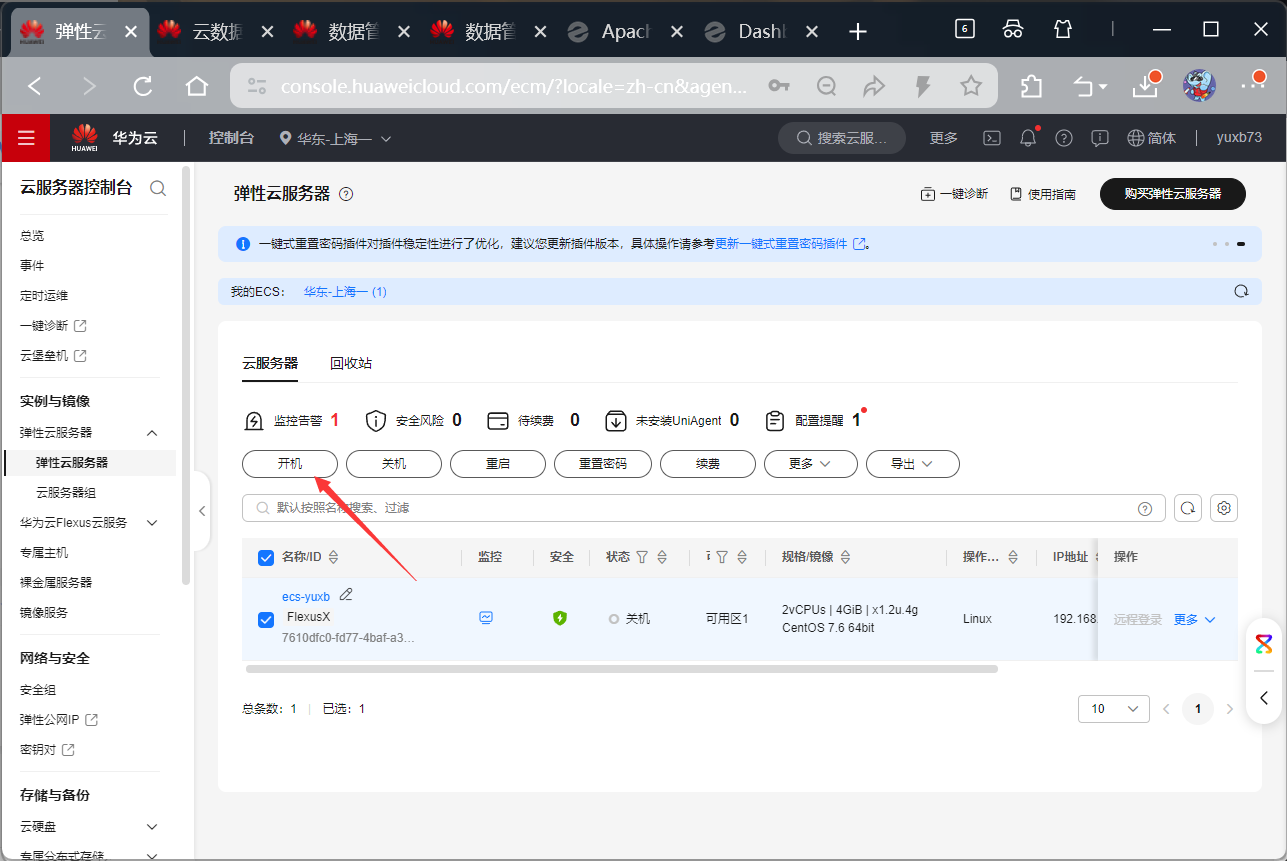Switch to the Dashb browser tab
1287x861 pixels.
[x=763, y=32]
